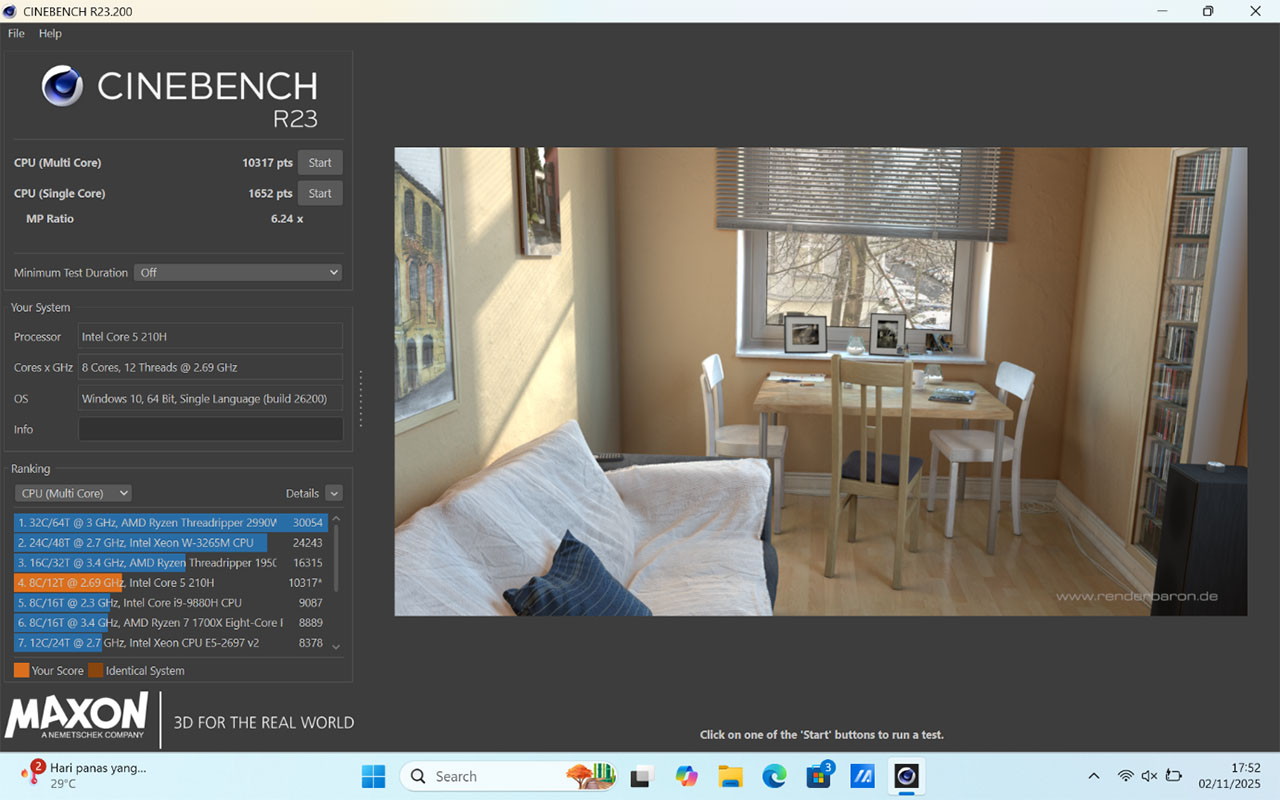Open the Help menu
Screen dimensions: 1280x800
click(50, 33)
